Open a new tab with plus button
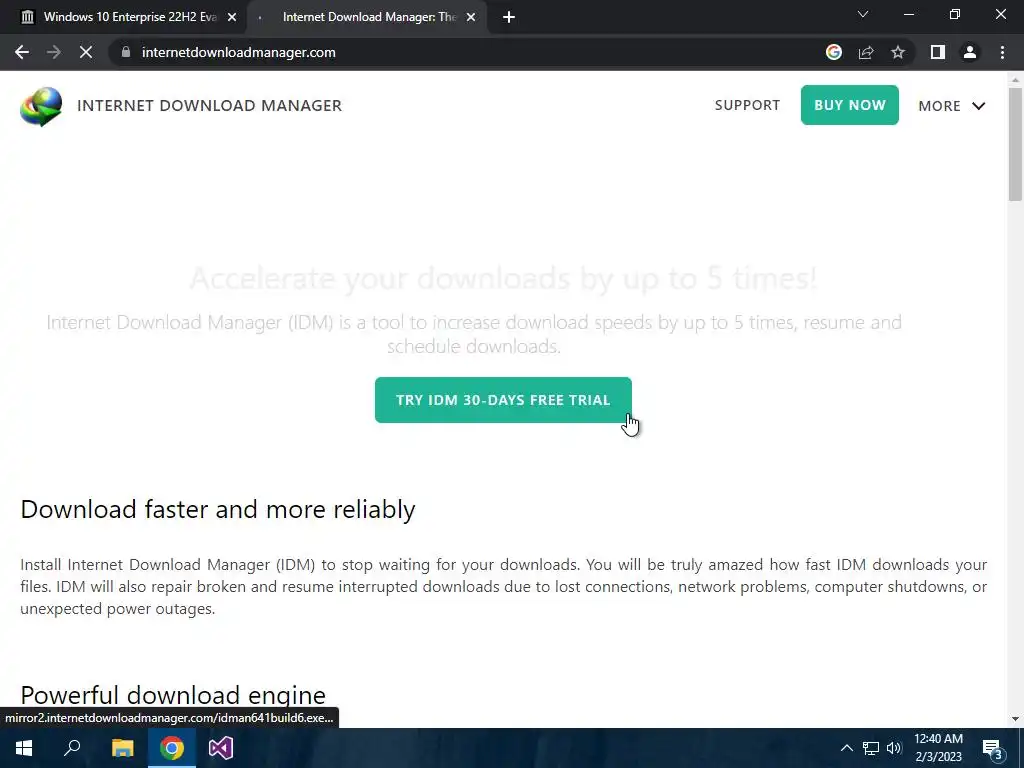 [x=509, y=17]
